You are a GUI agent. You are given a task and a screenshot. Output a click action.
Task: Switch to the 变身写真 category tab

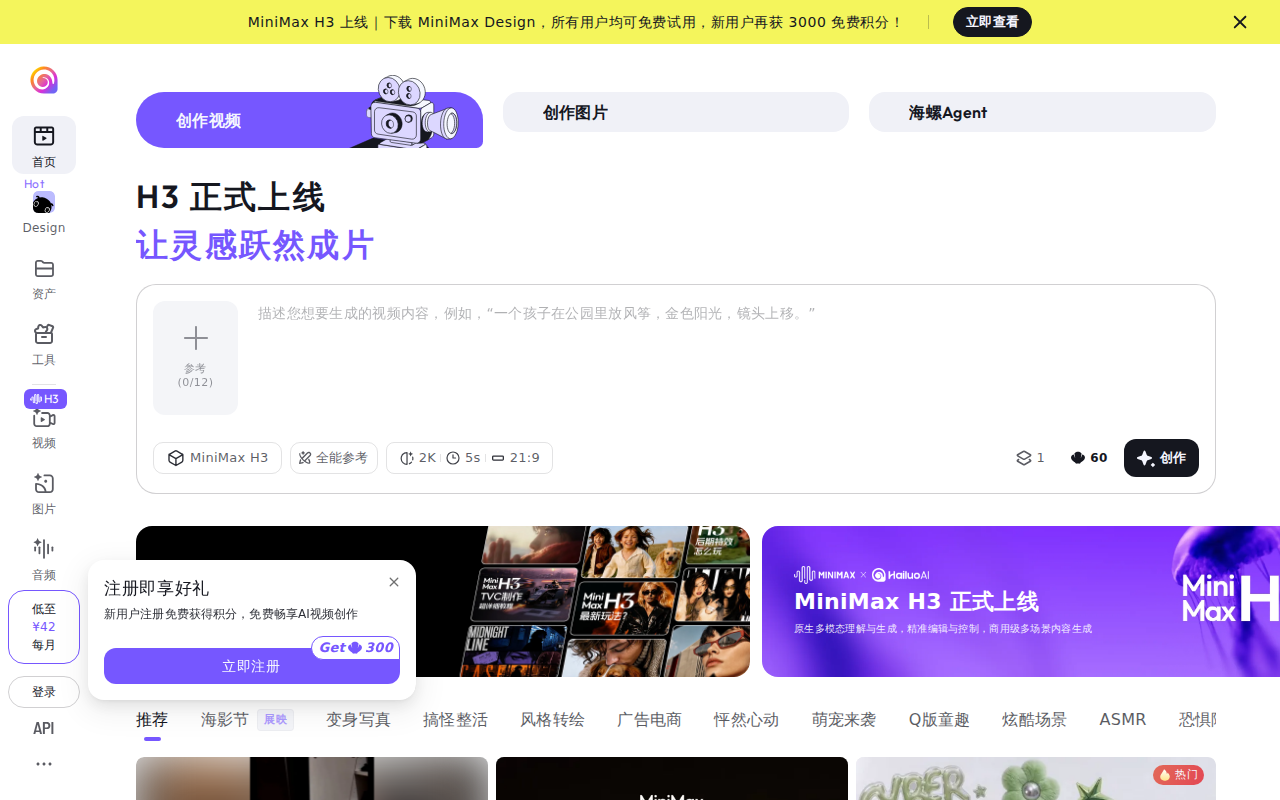click(x=358, y=720)
